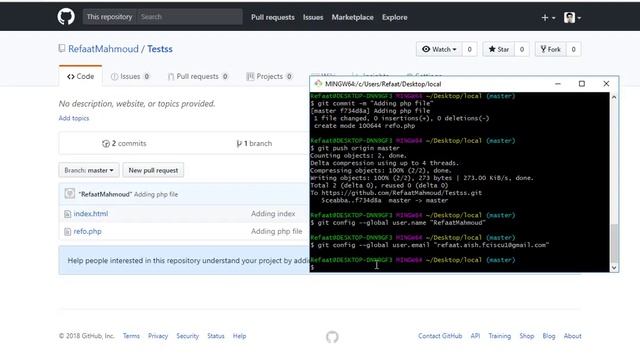640x360 pixels.
Task: Click the refo.php file icon
Action: pyautogui.click(x=67, y=231)
